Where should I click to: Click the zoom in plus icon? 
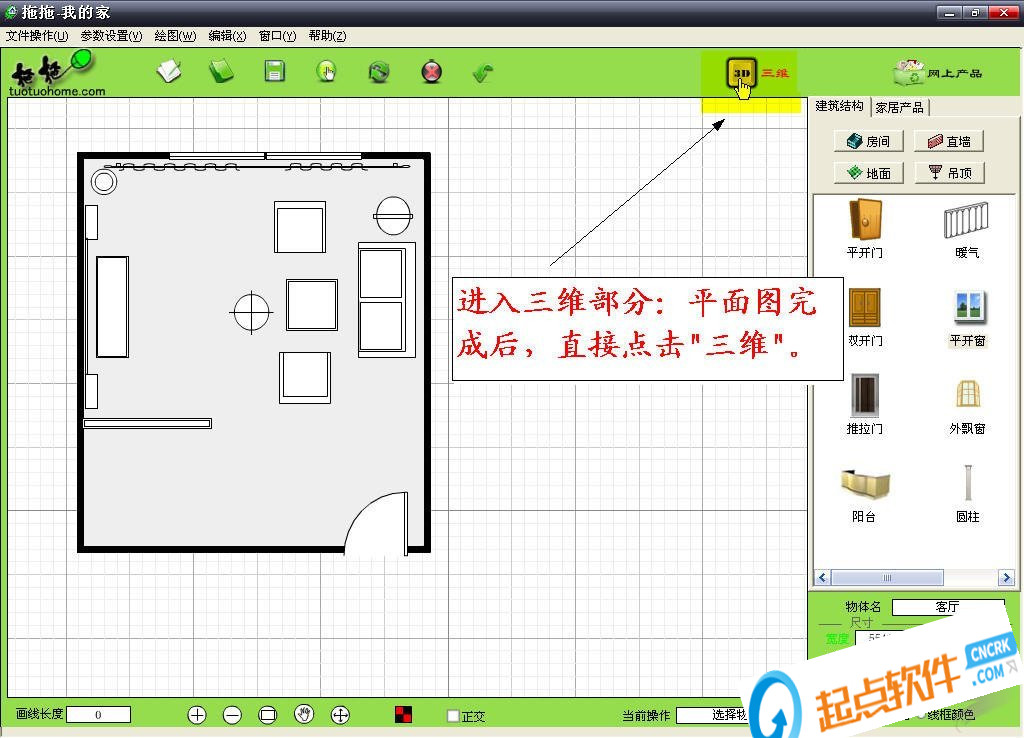click(x=197, y=715)
